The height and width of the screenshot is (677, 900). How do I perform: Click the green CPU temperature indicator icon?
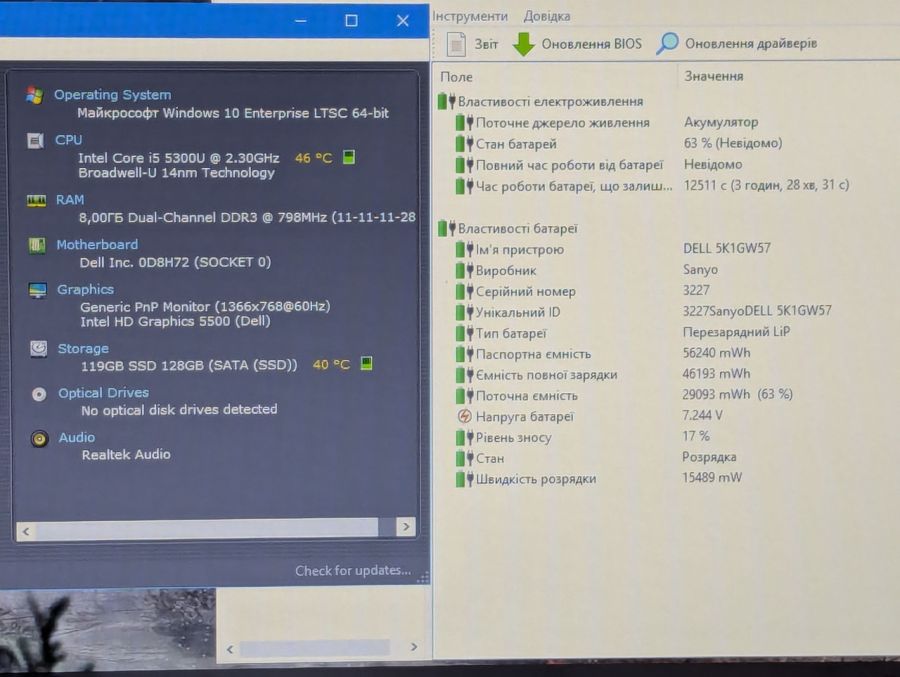coord(349,157)
